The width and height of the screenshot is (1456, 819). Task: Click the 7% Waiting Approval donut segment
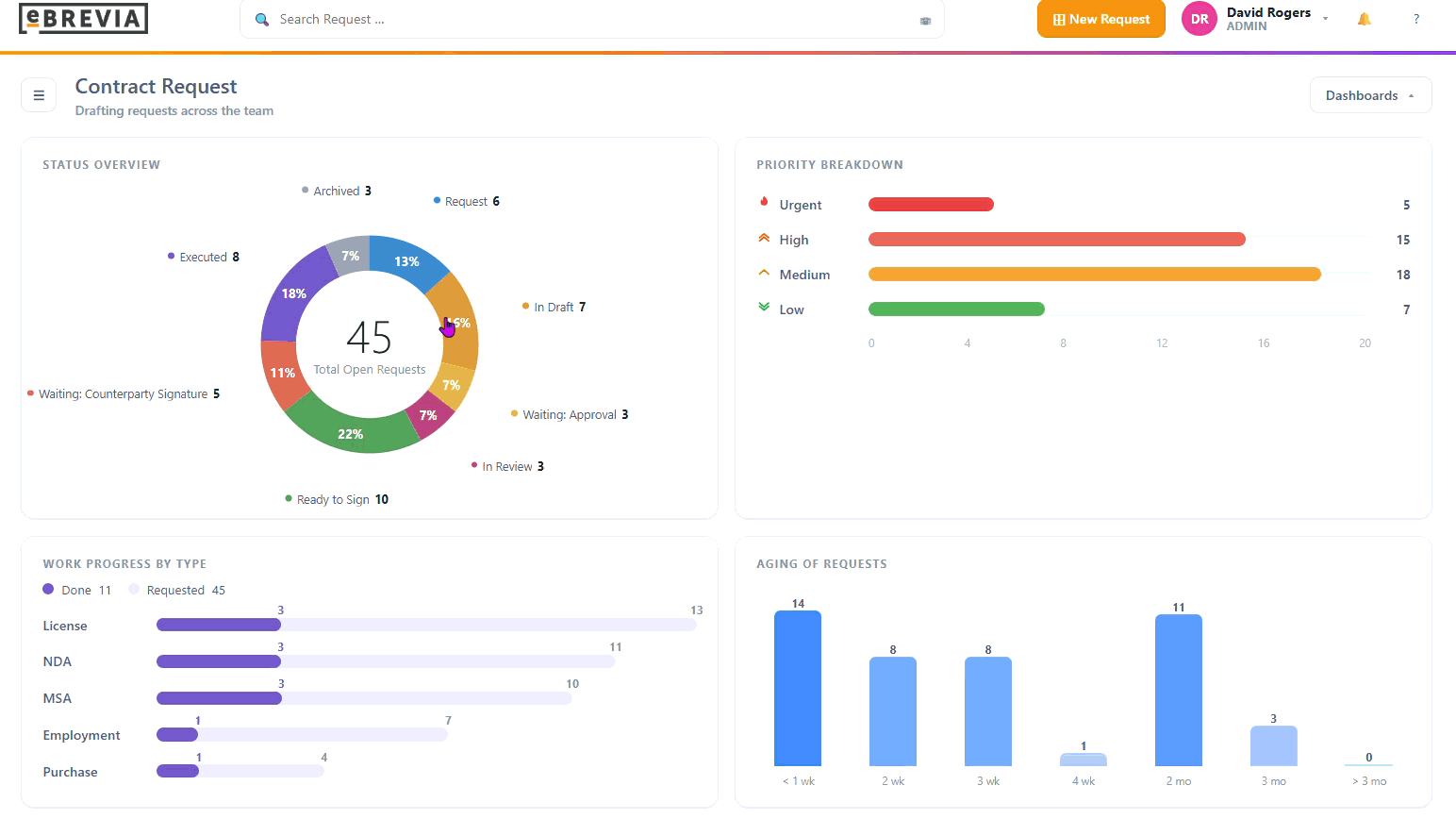[452, 385]
